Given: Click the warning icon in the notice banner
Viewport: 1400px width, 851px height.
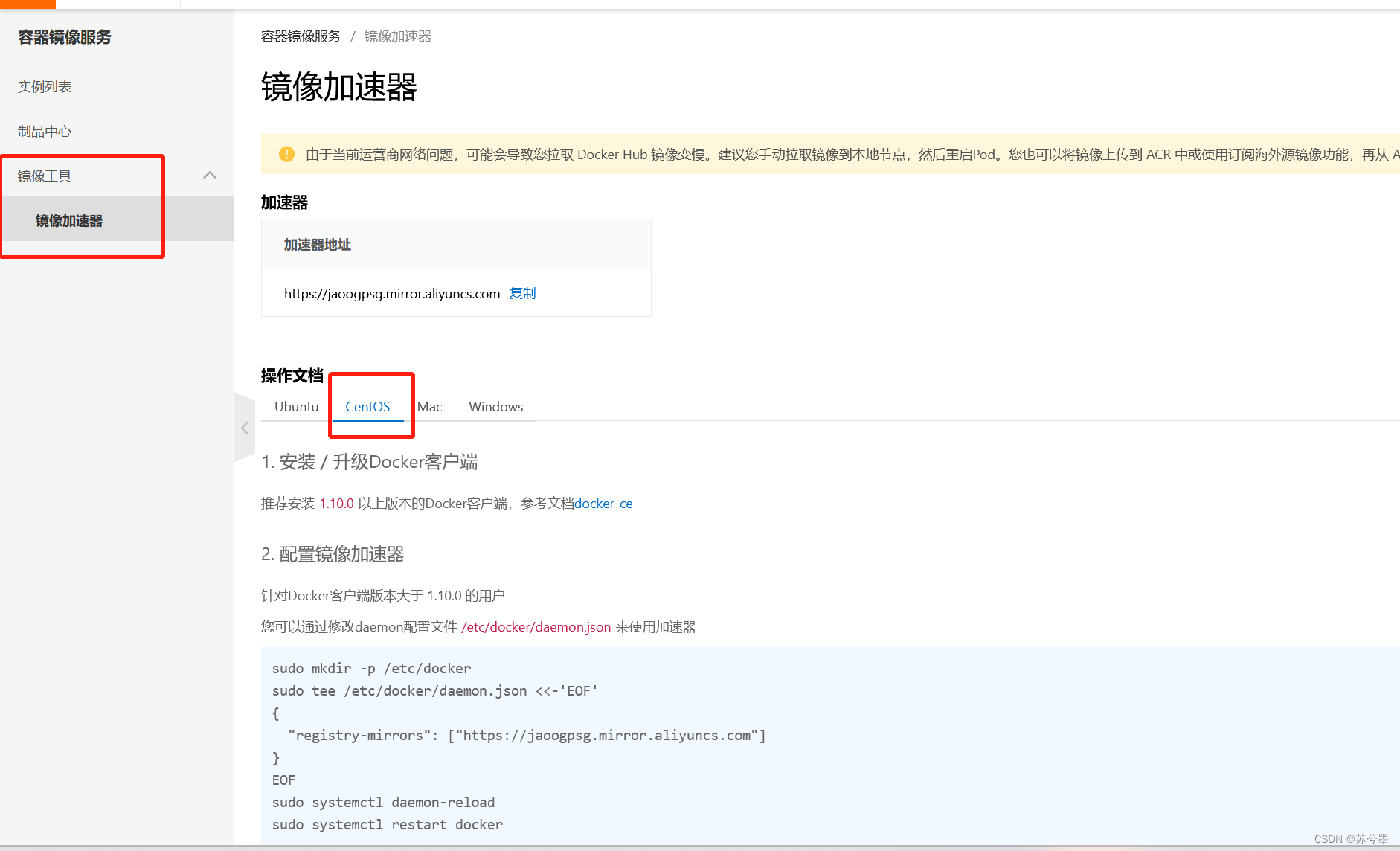Looking at the screenshot, I should (x=286, y=154).
